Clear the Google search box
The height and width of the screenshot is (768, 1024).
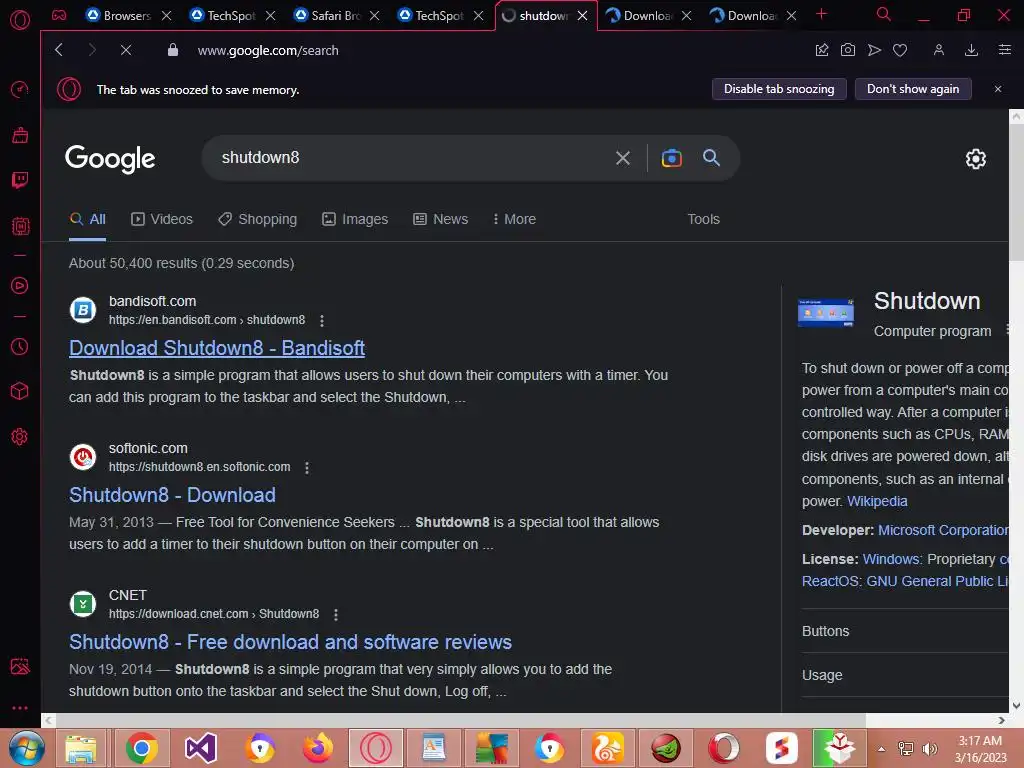coord(622,158)
